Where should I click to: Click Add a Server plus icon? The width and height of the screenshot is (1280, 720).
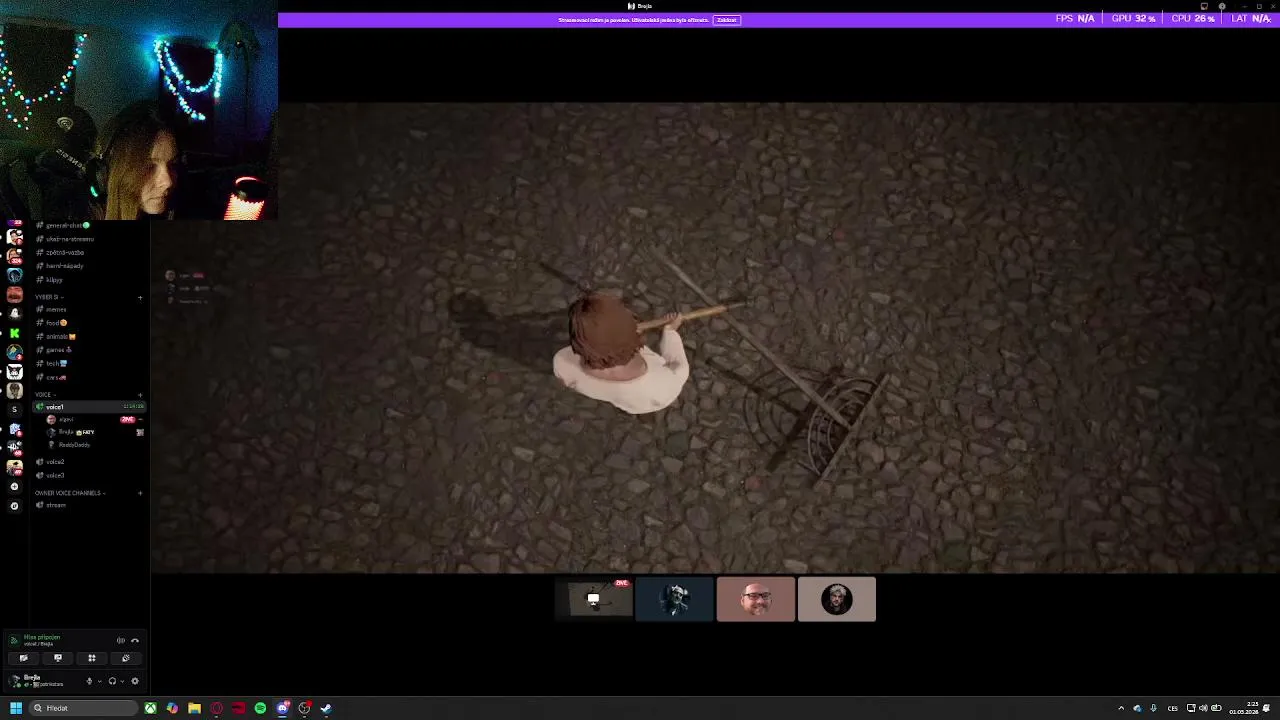click(x=14, y=486)
